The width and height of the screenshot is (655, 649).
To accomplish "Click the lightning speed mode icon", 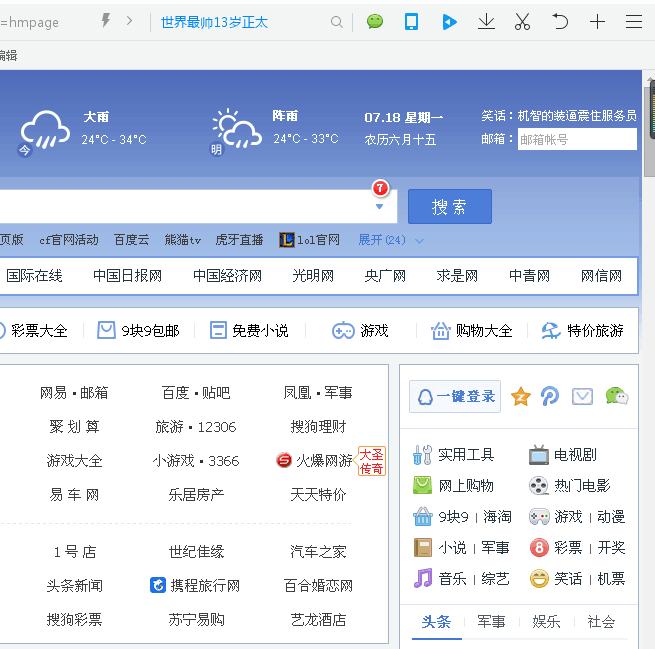I will tap(106, 20).
